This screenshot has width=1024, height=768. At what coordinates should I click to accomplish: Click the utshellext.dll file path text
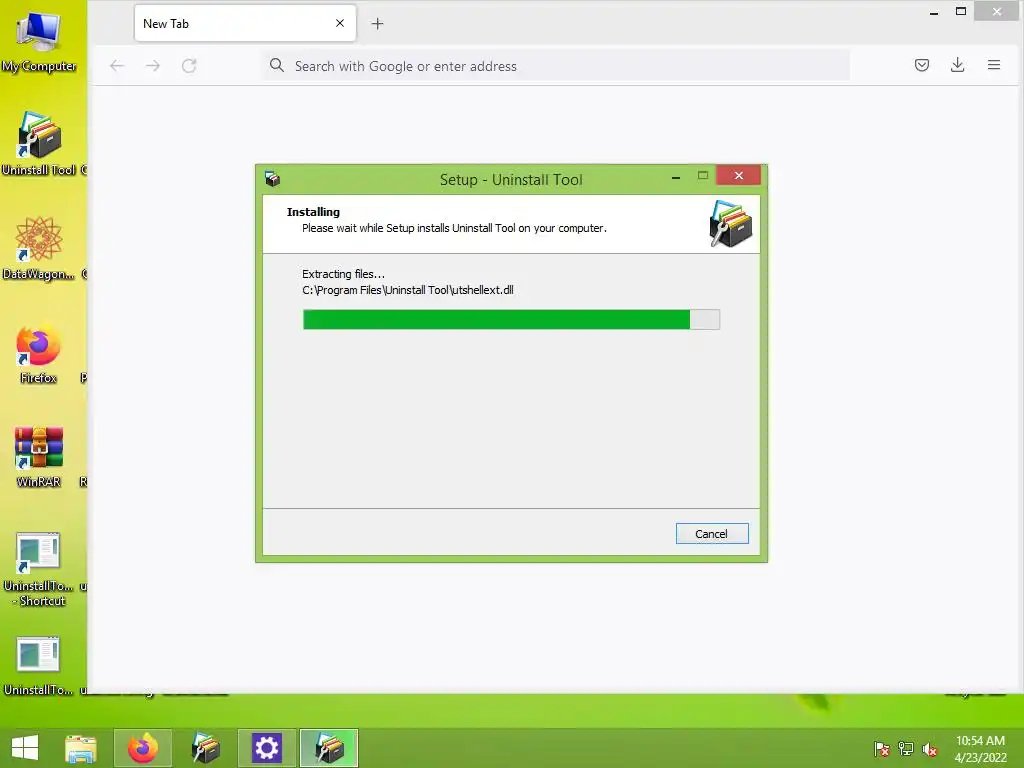(408, 290)
